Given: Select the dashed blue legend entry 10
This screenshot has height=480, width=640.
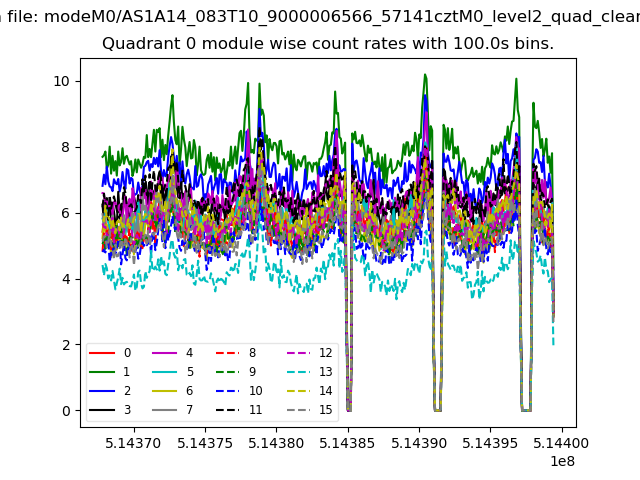Looking at the screenshot, I should (x=227, y=390).
